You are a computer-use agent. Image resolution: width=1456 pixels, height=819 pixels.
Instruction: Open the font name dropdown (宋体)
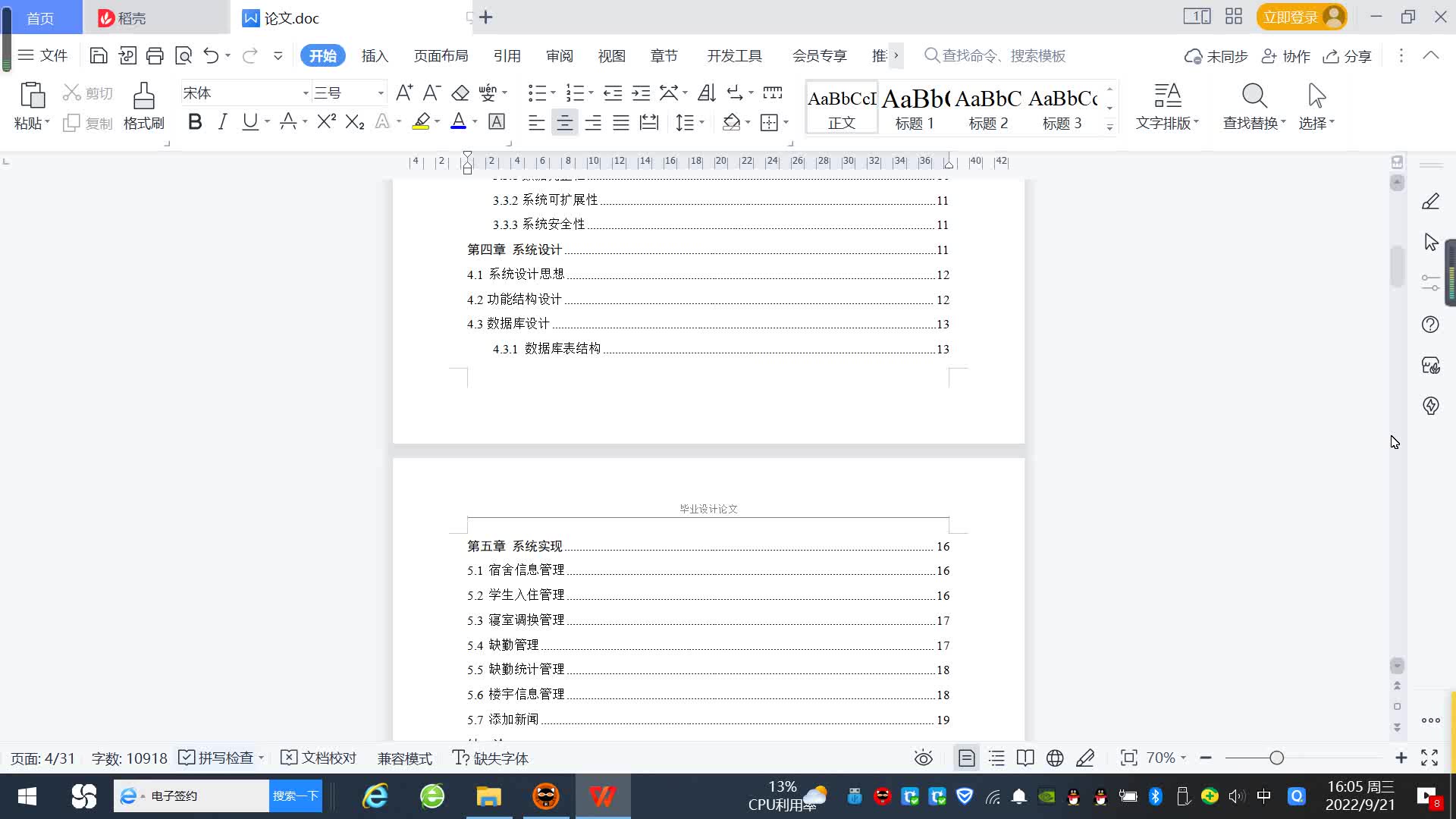click(306, 93)
